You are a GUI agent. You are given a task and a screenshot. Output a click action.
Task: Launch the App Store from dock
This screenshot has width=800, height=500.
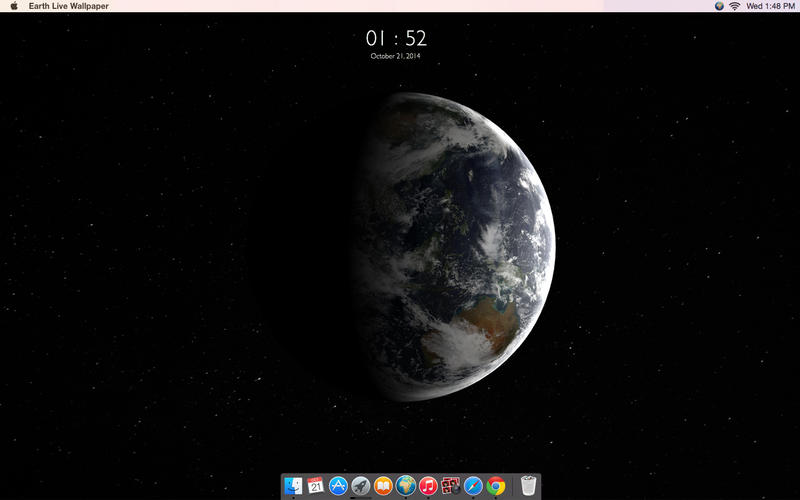click(338, 486)
